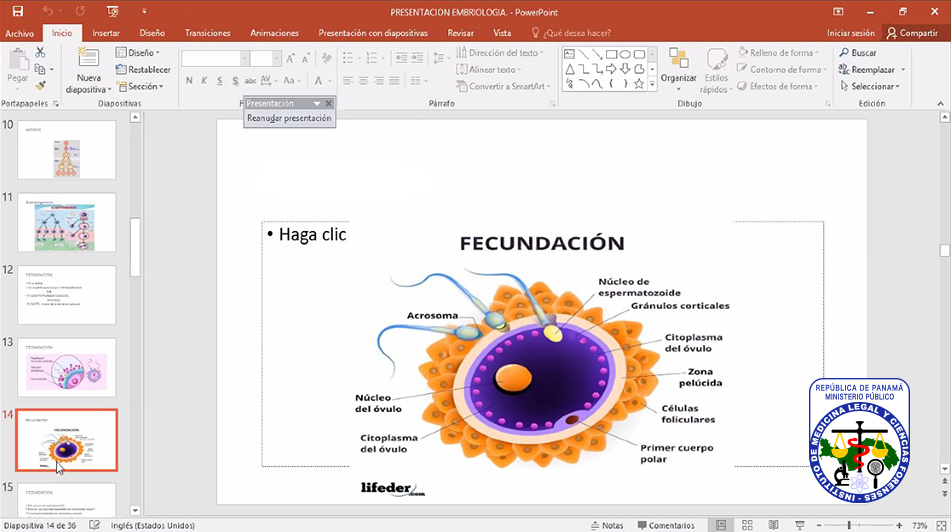Justify the paragraph text
The width and height of the screenshot is (951, 532).
click(394, 80)
